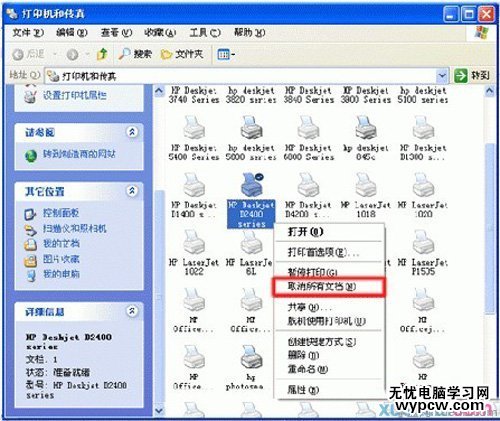Select the HP Deskjet D2400 series printer icon
This screenshot has width=500, height=421.
tap(252, 185)
